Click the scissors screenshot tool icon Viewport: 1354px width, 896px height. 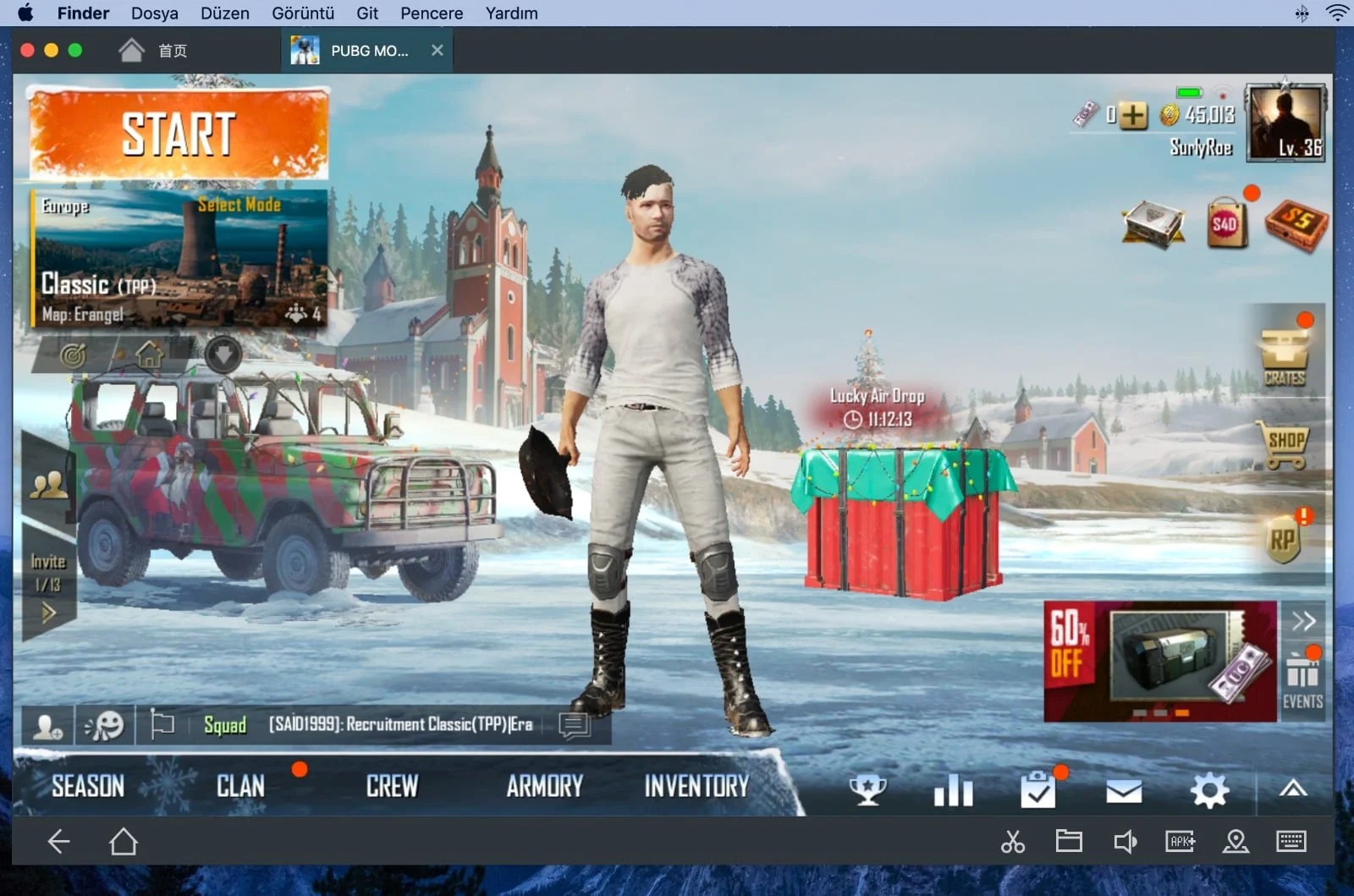click(x=1013, y=841)
